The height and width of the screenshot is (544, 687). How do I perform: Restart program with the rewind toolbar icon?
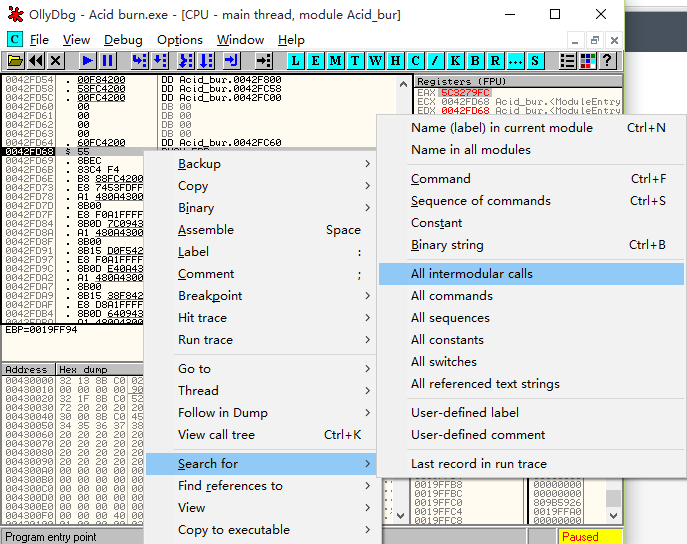pos(35,60)
